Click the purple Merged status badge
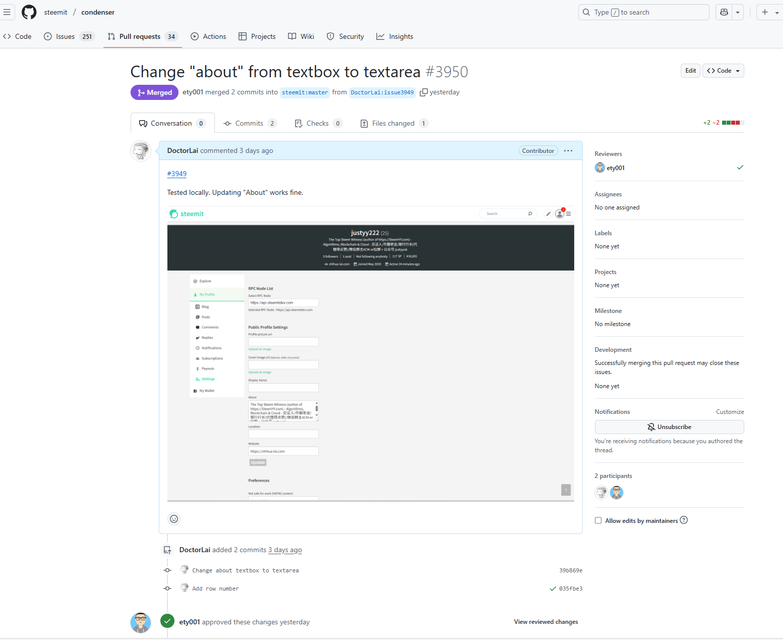 tap(154, 92)
